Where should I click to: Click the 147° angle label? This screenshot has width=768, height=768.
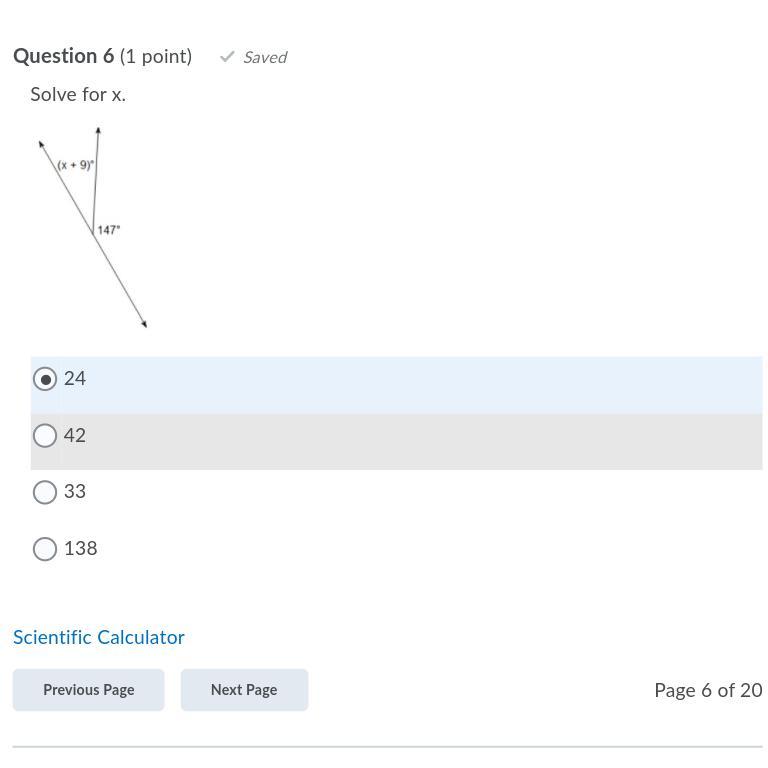tap(109, 230)
